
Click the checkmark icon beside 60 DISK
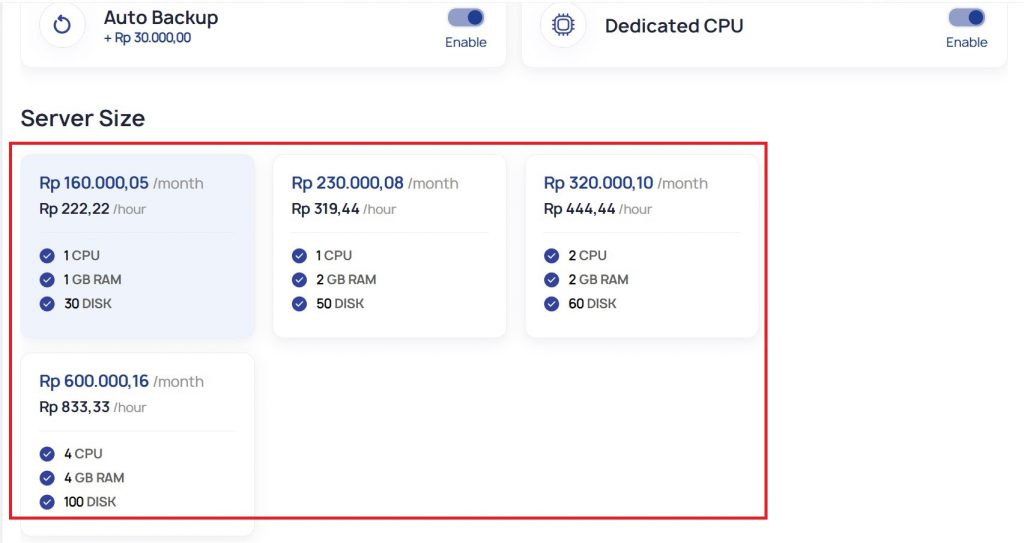click(x=551, y=304)
